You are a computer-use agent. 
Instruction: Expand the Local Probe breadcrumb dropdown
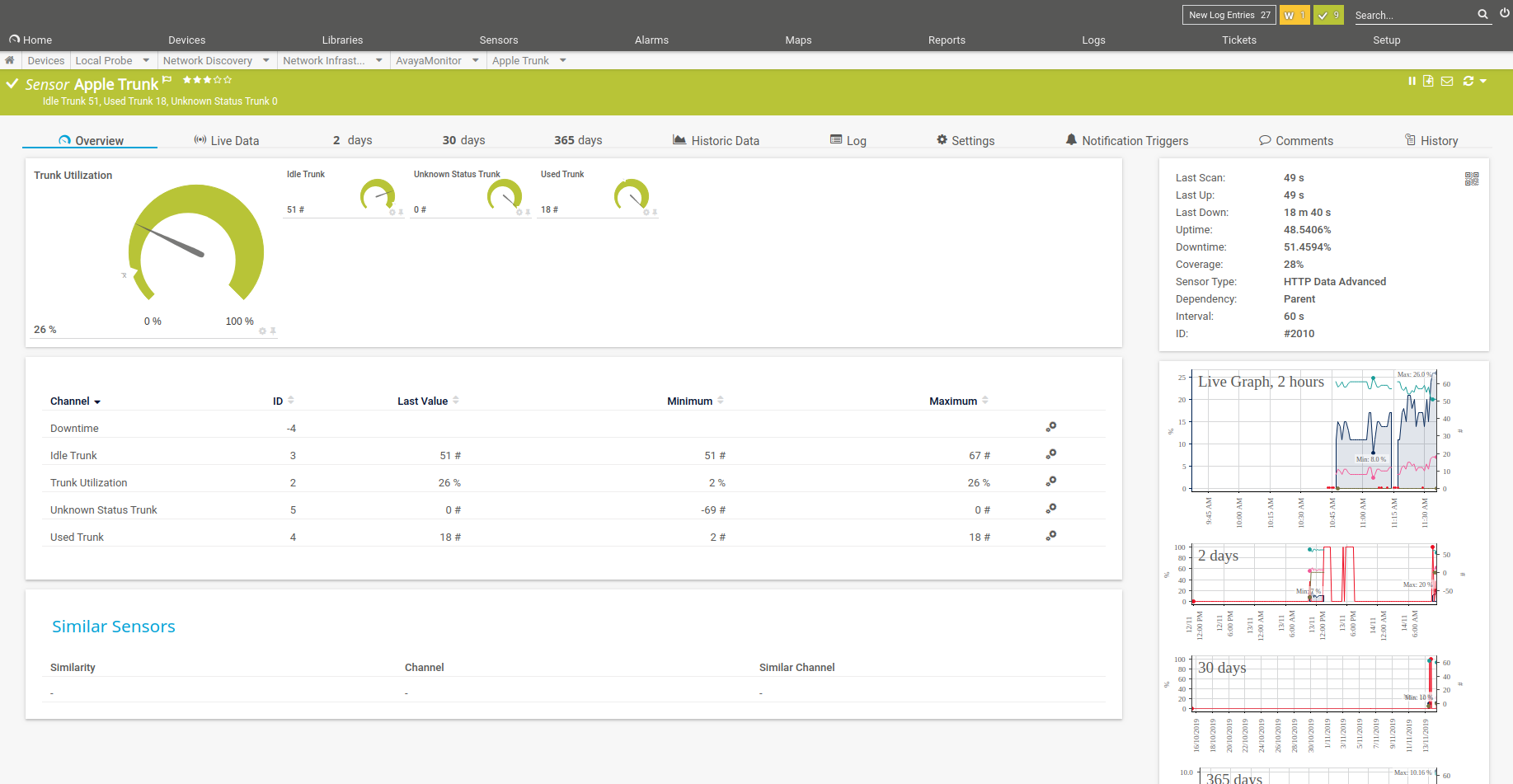(x=146, y=60)
